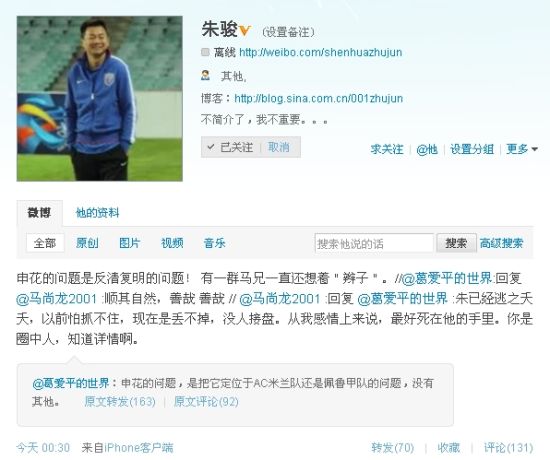Click the small person gender icon
The width and height of the screenshot is (550, 460).
pos(206,75)
